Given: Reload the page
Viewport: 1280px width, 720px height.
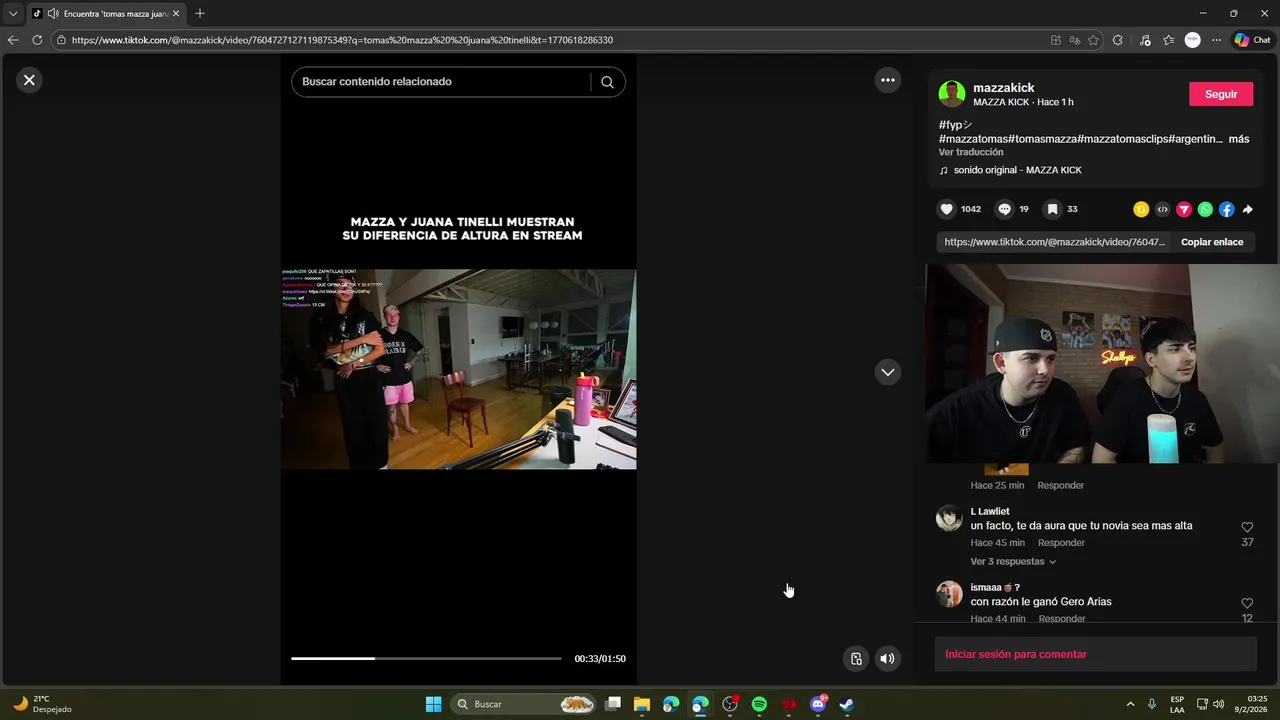Looking at the screenshot, I should (x=37, y=40).
